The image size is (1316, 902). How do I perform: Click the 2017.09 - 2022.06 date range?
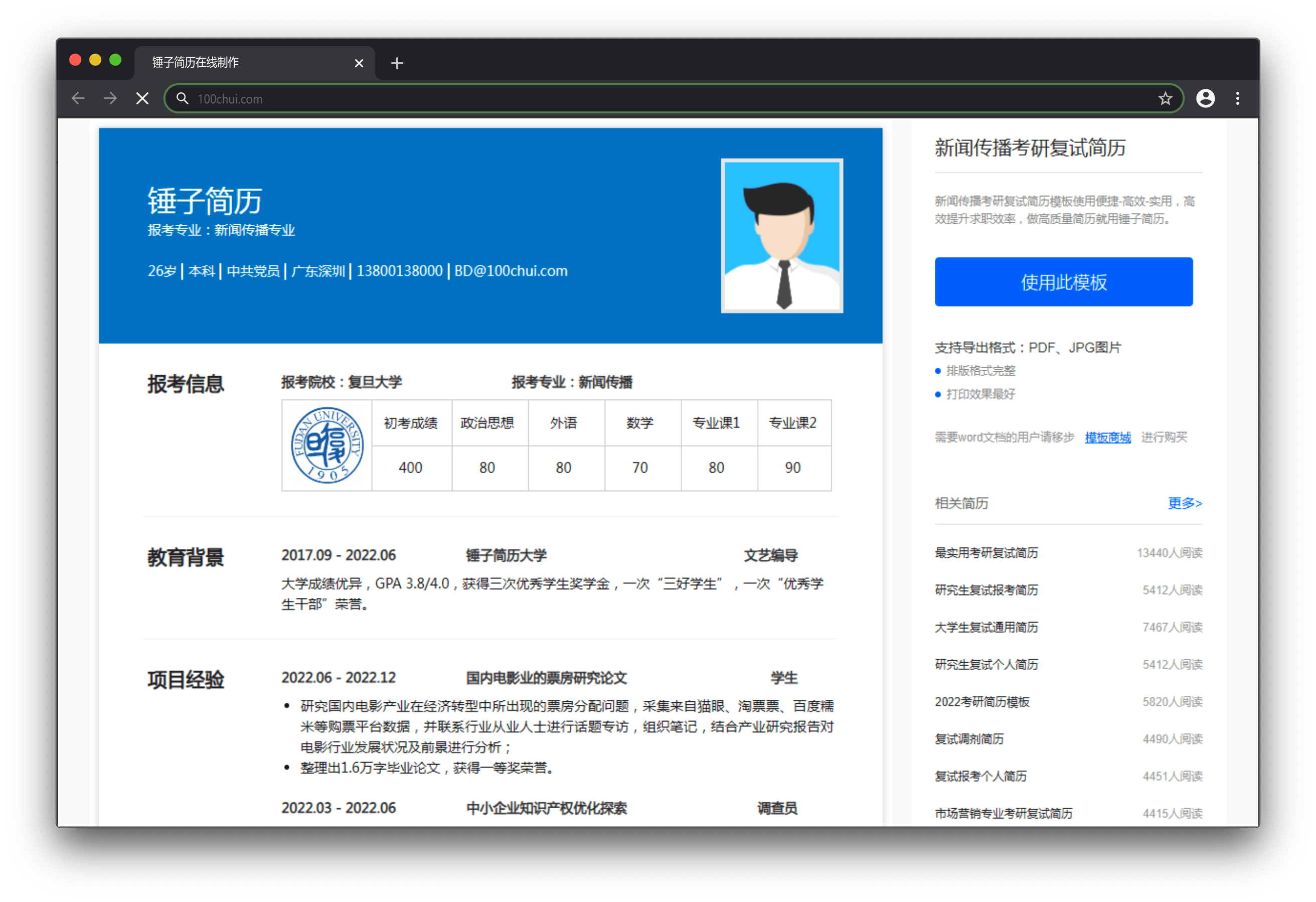339,555
